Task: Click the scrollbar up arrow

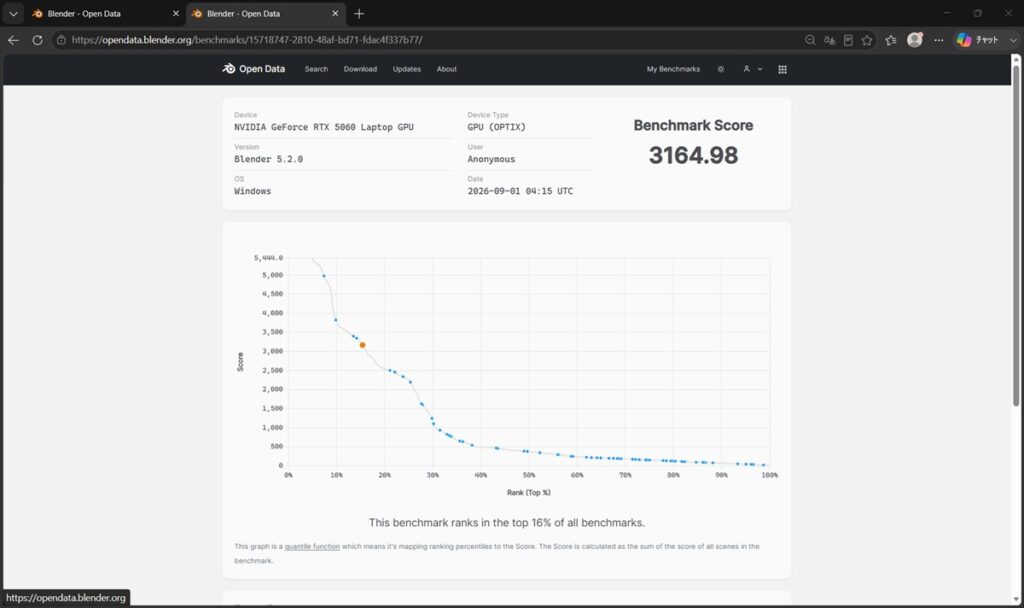Action: (1016, 59)
